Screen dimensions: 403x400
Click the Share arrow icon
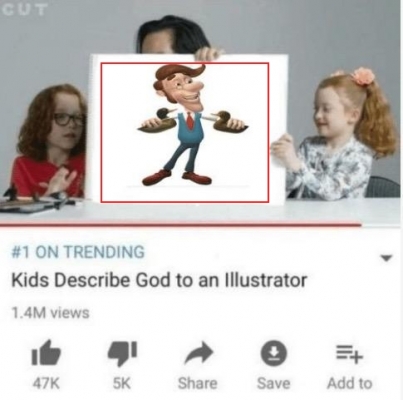[199, 354]
